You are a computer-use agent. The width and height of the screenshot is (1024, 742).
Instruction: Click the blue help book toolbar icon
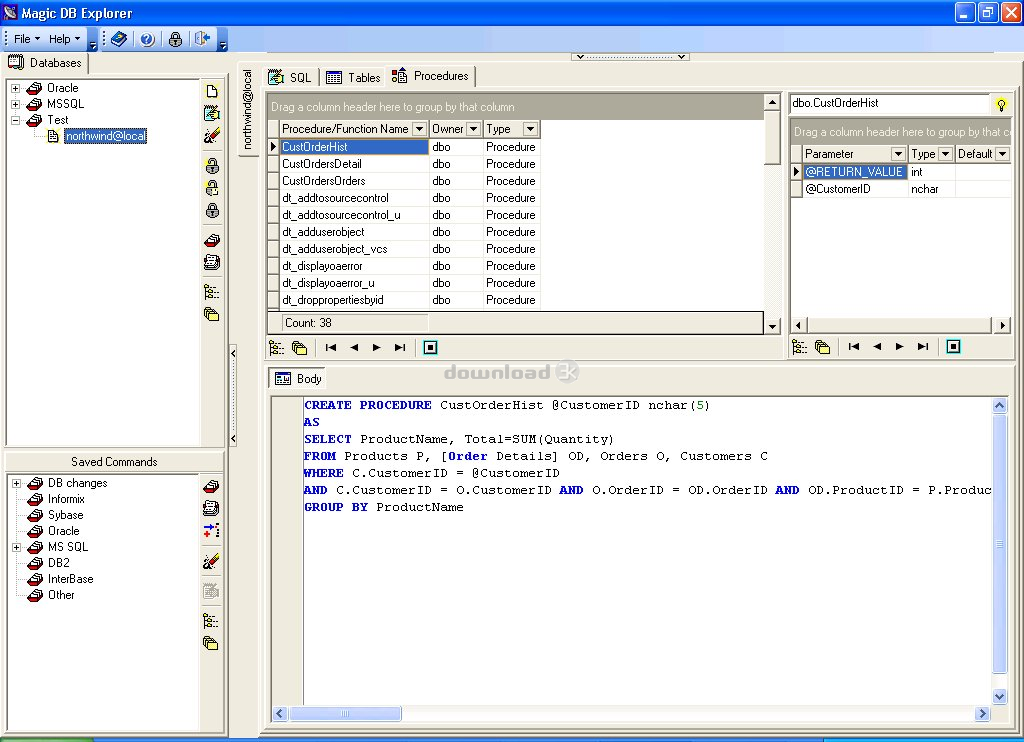tap(119, 39)
